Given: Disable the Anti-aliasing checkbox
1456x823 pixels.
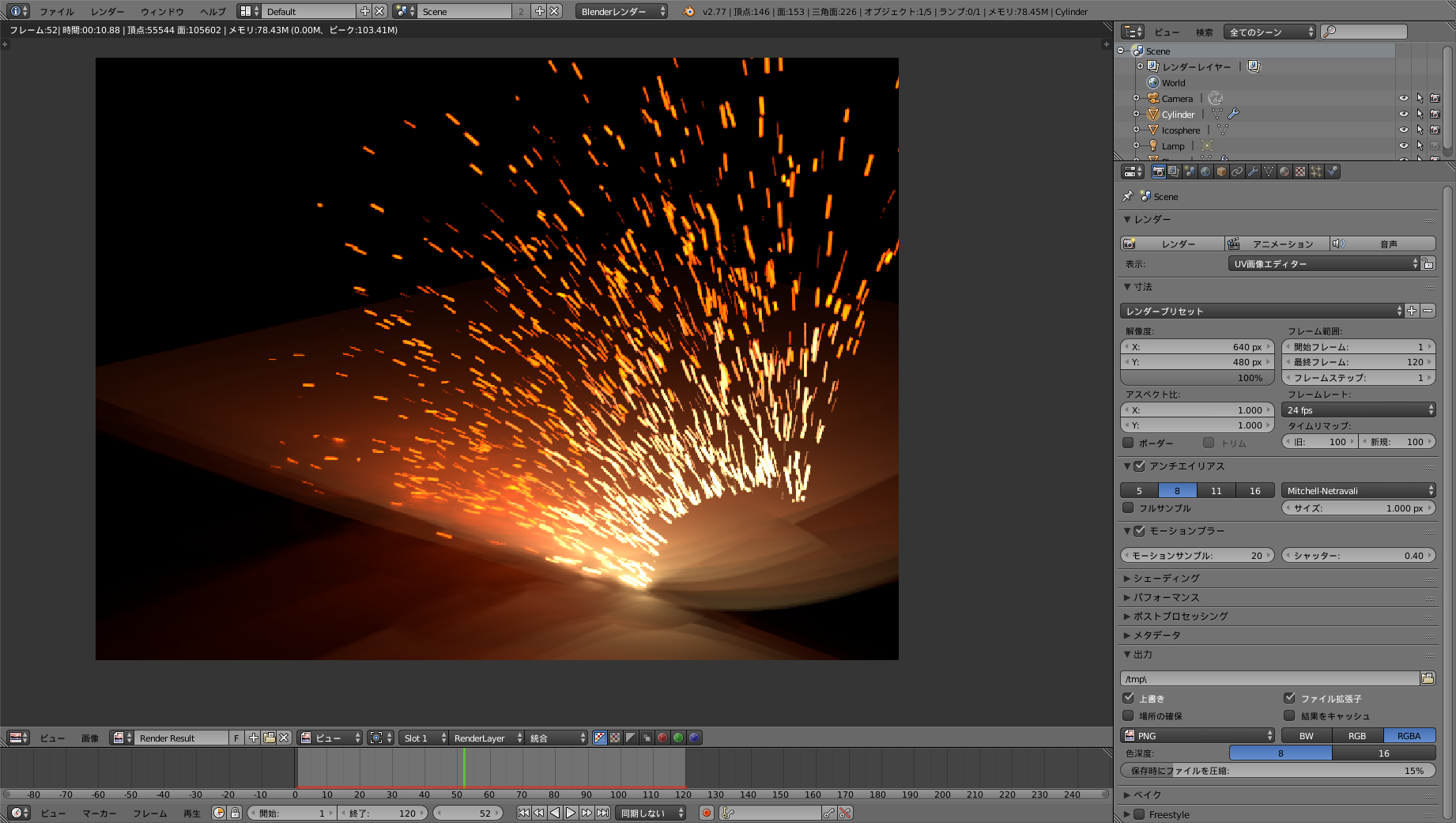Looking at the screenshot, I should pos(1140,466).
